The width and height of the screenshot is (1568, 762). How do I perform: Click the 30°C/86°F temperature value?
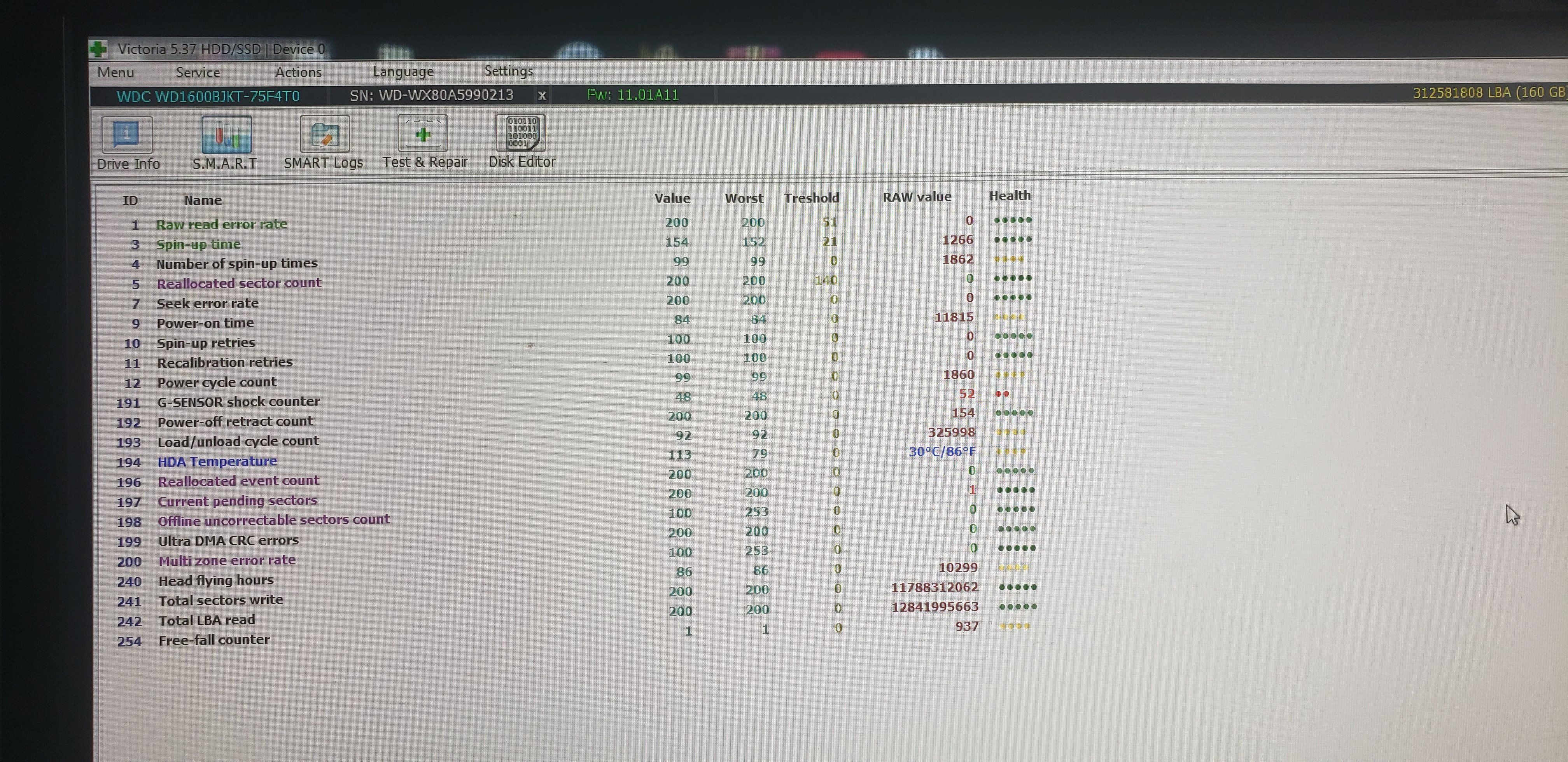(x=941, y=452)
